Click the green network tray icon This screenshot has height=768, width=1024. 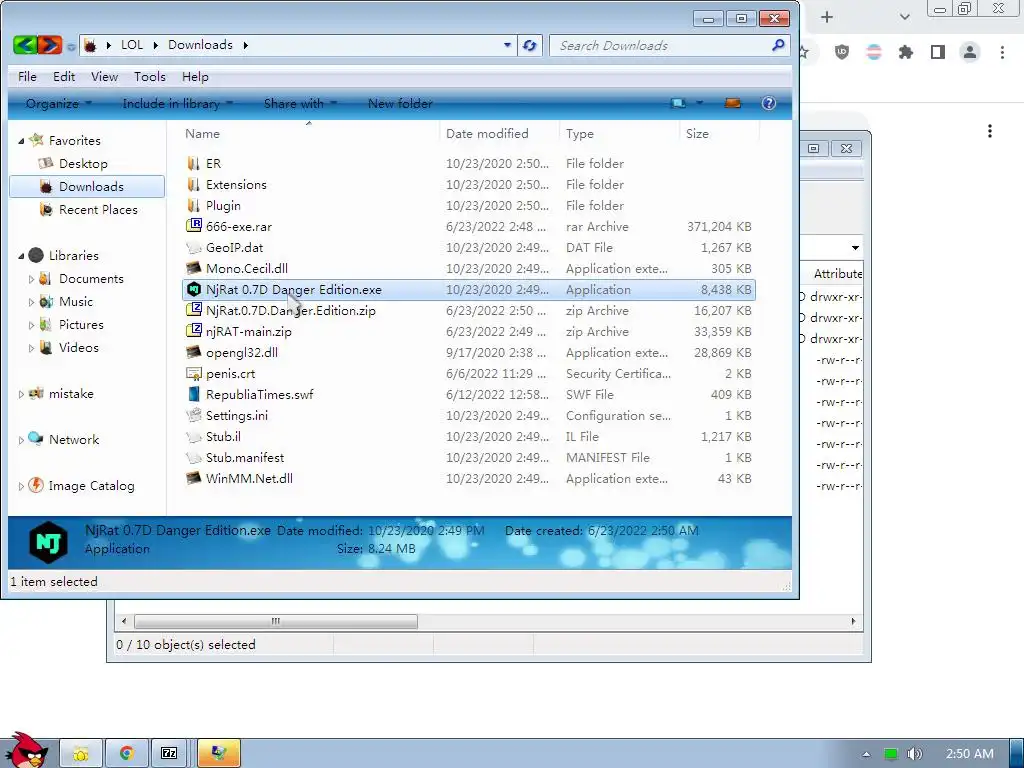tap(891, 754)
